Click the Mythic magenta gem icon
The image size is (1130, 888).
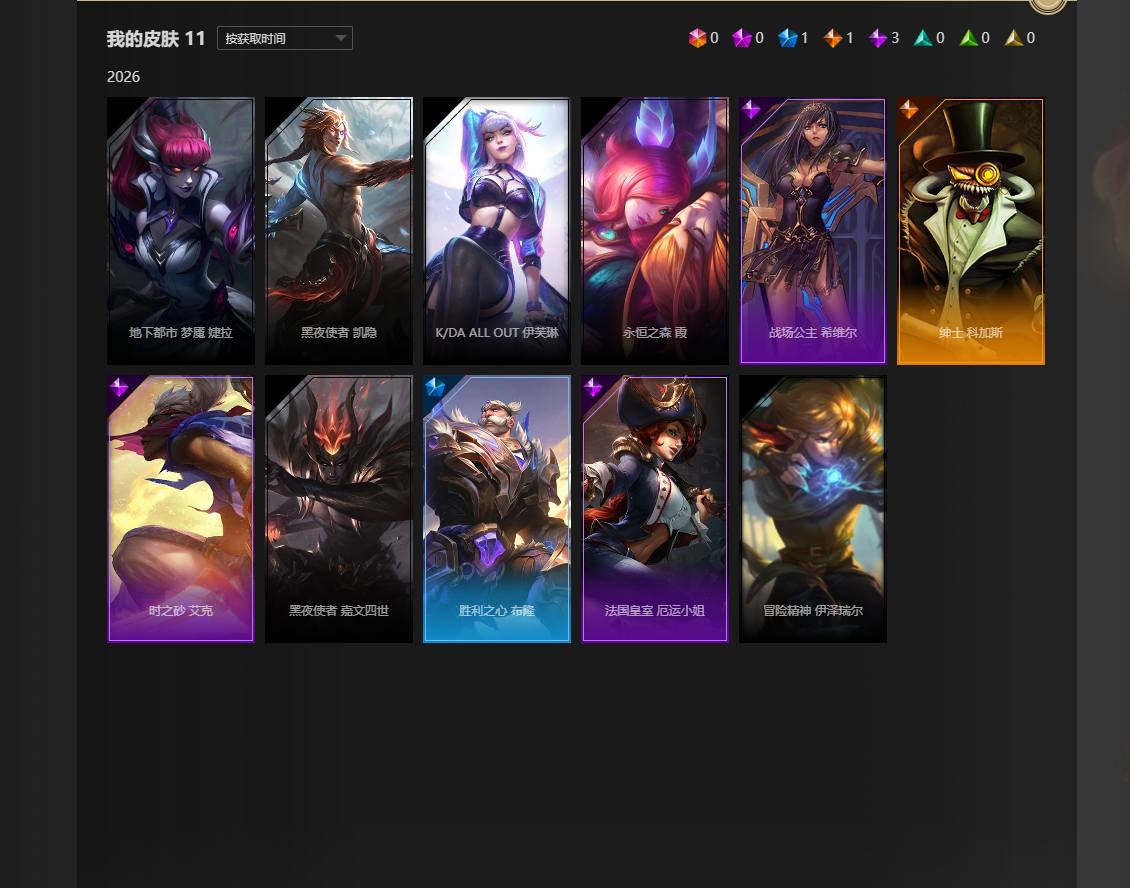click(742, 38)
